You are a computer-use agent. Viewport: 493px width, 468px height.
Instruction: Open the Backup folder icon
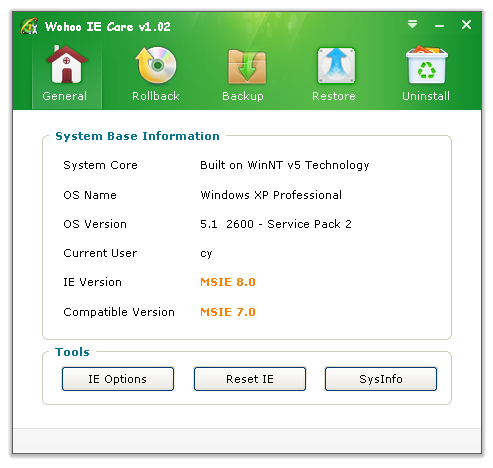click(247, 66)
